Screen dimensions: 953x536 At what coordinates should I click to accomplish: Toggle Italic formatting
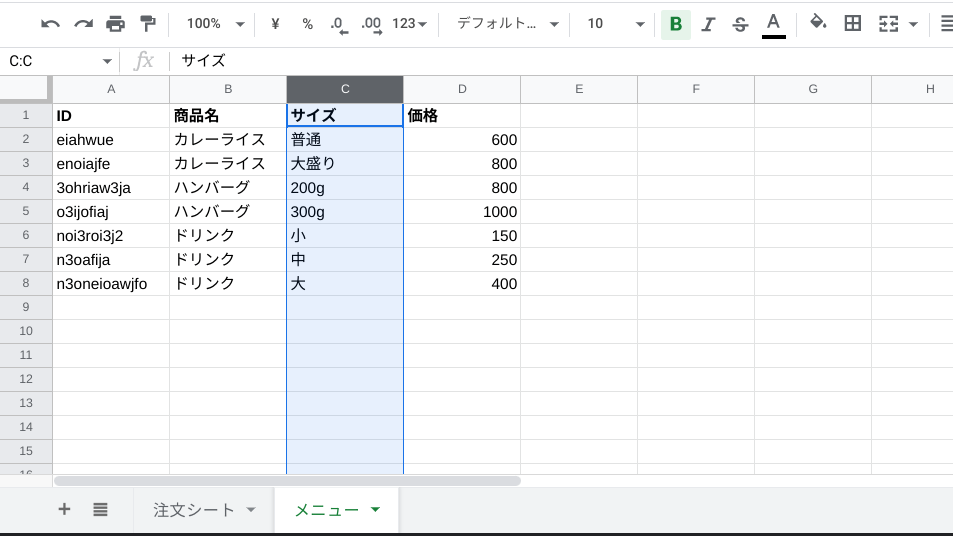point(708,24)
